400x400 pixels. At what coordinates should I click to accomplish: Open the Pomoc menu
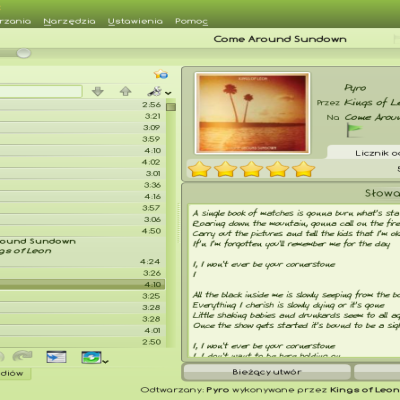(x=191, y=21)
